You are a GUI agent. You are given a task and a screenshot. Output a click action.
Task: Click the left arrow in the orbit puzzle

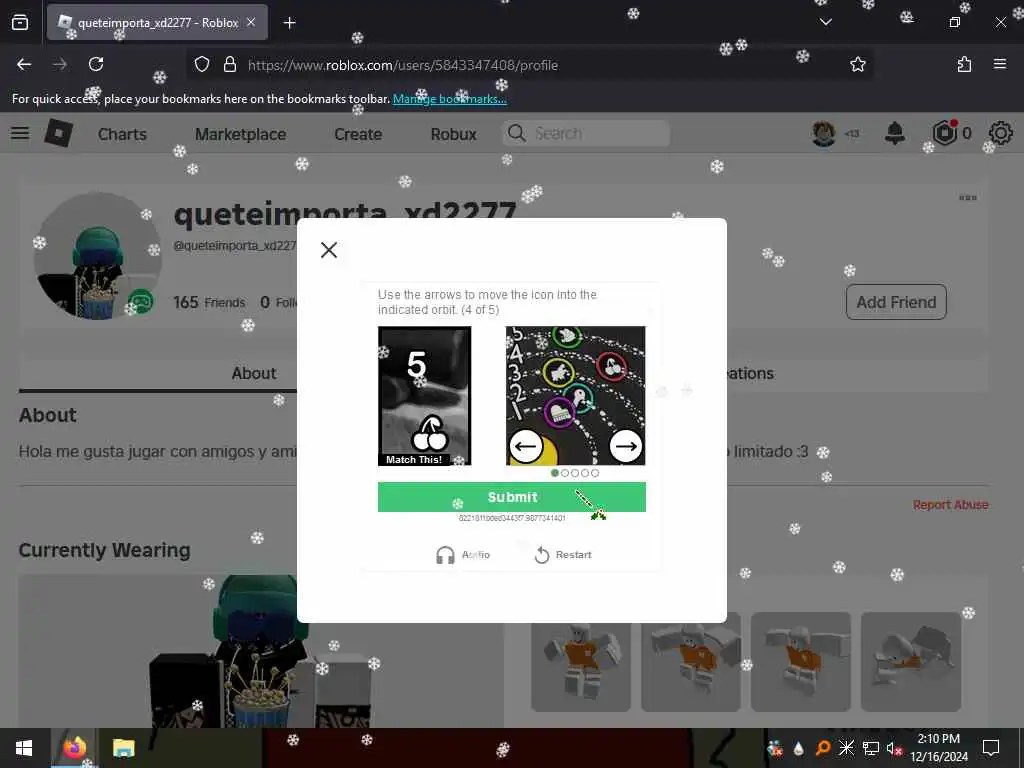(x=526, y=447)
